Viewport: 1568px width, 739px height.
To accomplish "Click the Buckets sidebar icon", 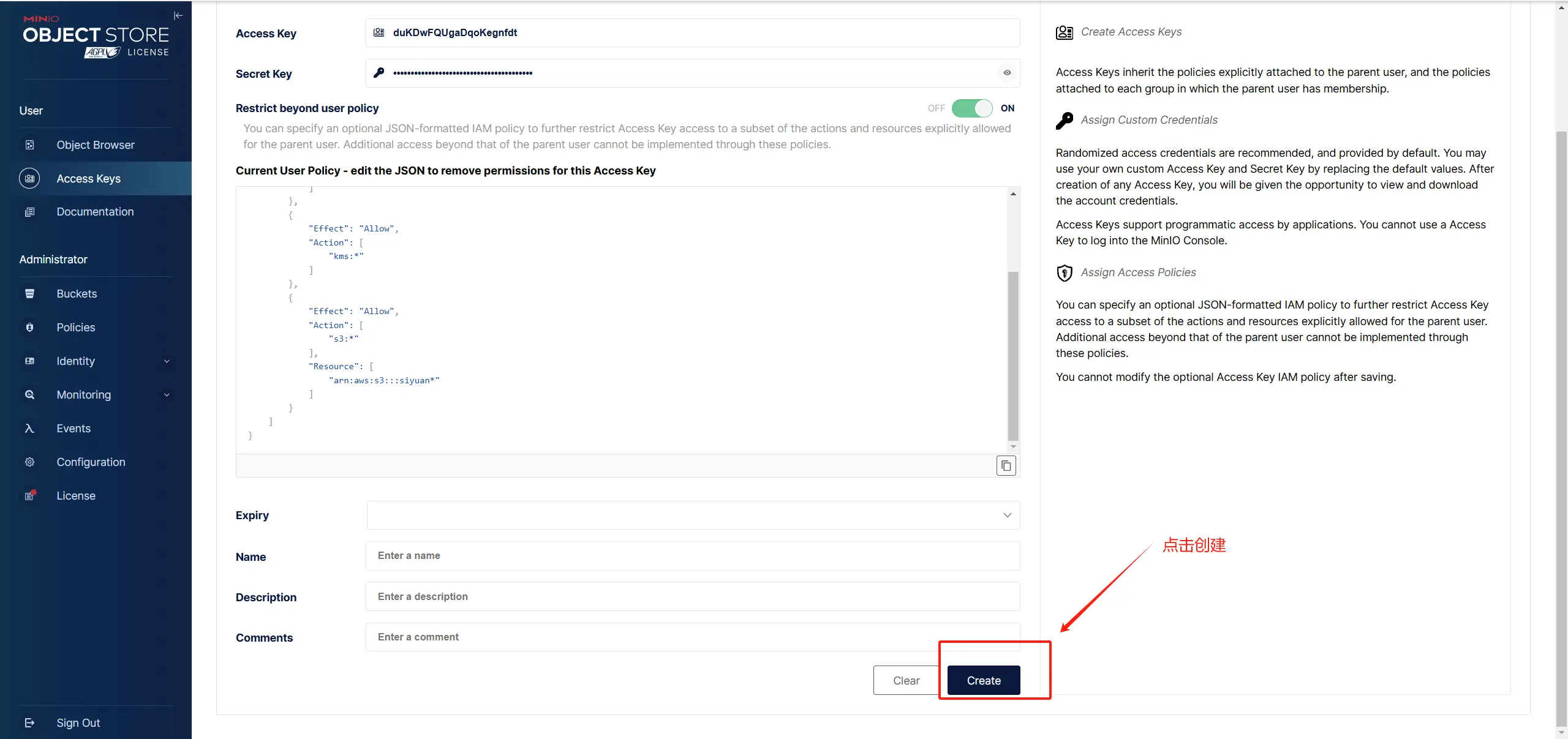I will (29, 294).
